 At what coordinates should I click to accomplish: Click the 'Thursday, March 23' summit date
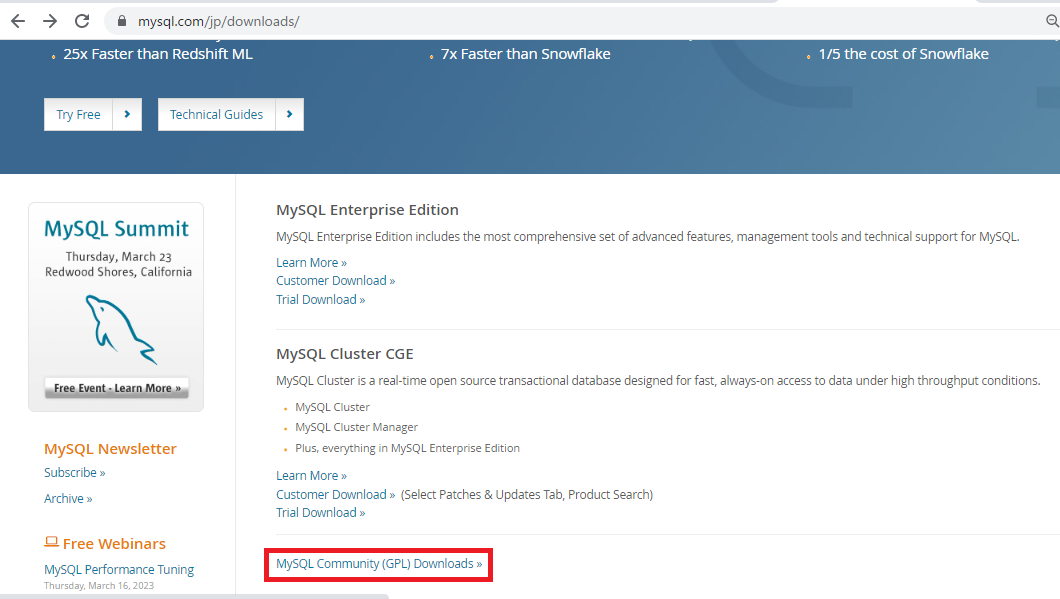[x=118, y=257]
